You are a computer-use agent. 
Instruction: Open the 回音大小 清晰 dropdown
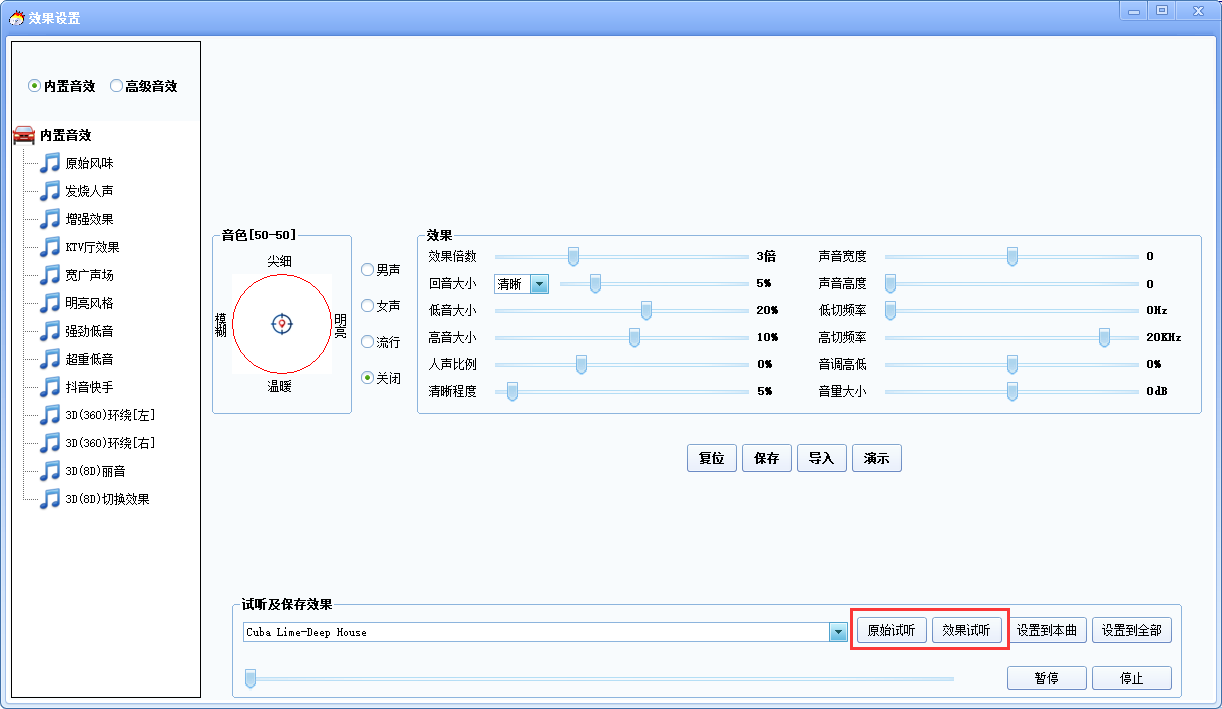pyautogui.click(x=539, y=284)
